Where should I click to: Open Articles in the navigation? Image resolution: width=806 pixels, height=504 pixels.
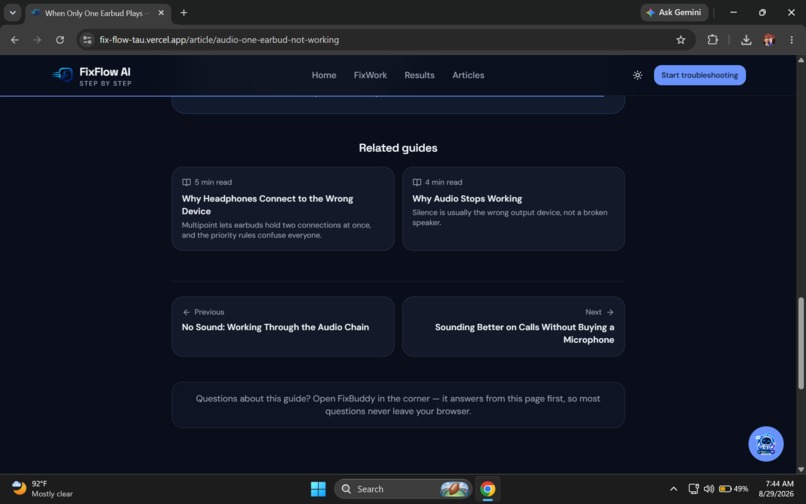coord(468,75)
